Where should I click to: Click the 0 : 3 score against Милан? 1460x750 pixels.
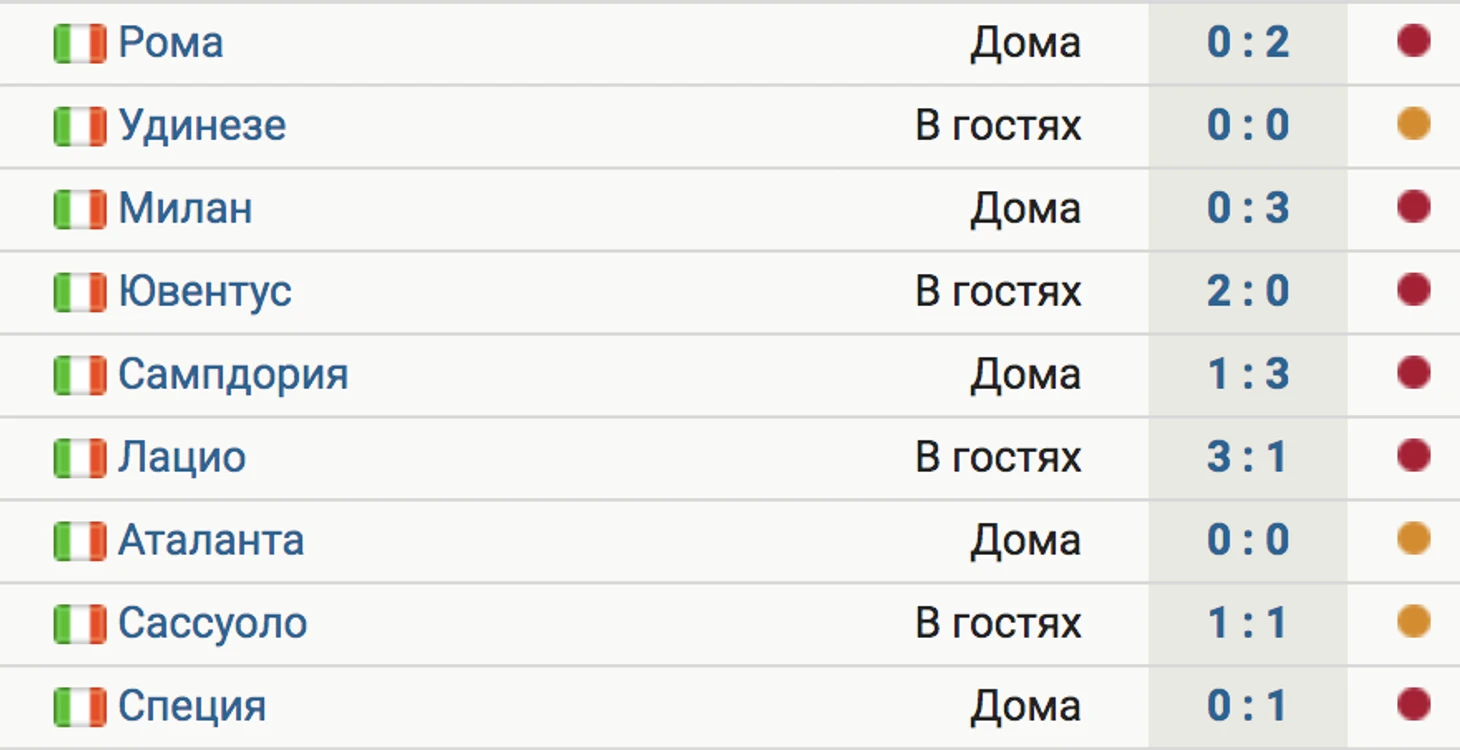(1247, 209)
